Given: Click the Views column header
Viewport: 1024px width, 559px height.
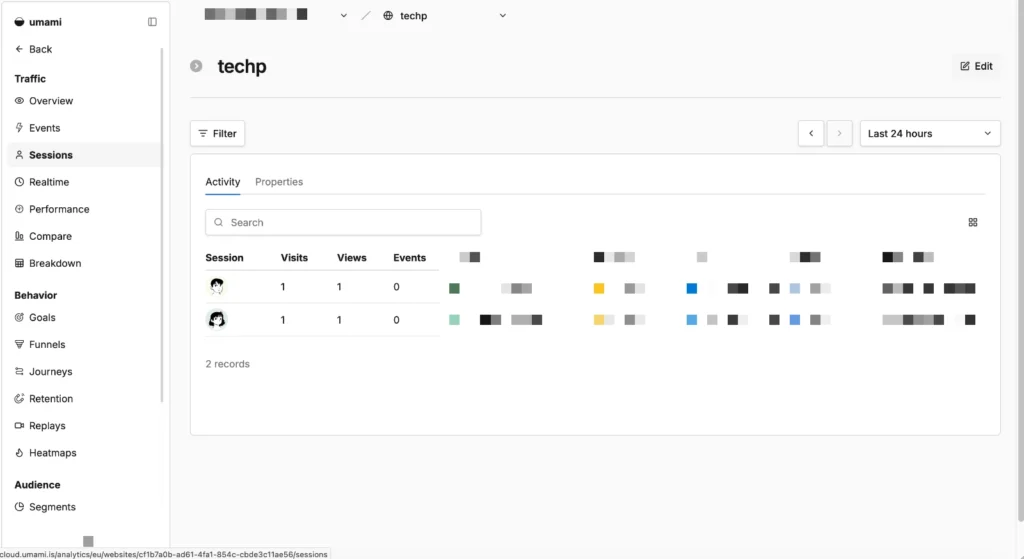Looking at the screenshot, I should click(351, 257).
